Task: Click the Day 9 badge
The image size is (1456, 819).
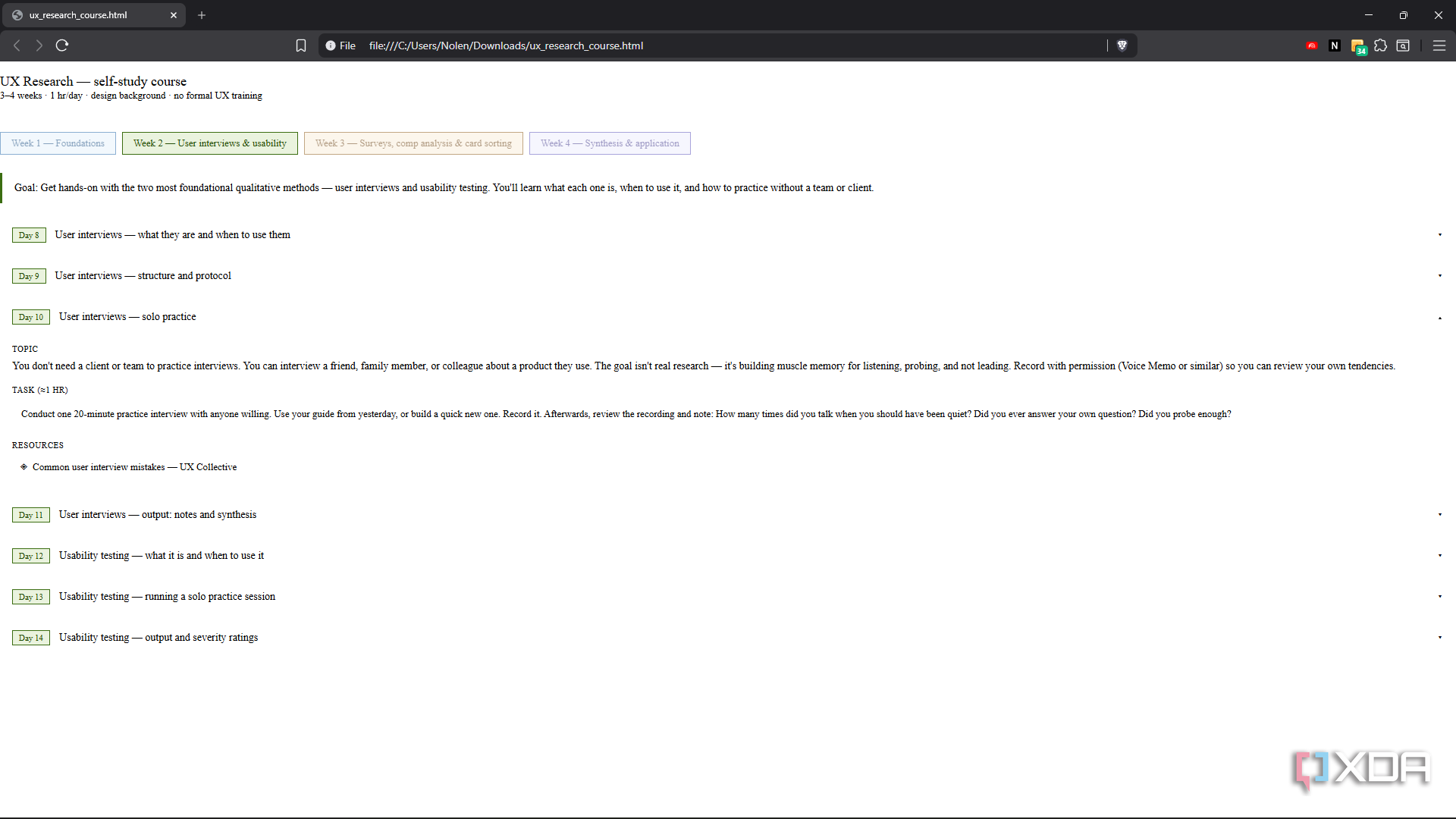Action: click(29, 276)
